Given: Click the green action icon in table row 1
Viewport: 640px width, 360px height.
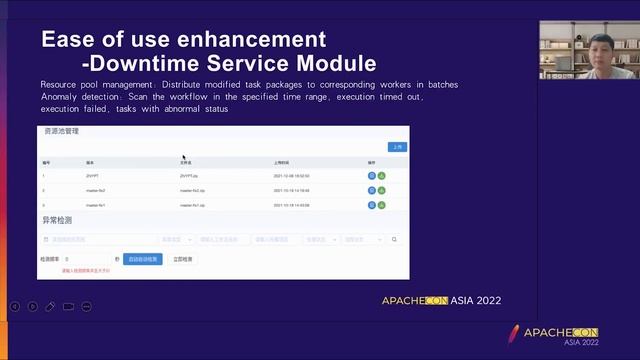Looking at the screenshot, I should point(382,176).
